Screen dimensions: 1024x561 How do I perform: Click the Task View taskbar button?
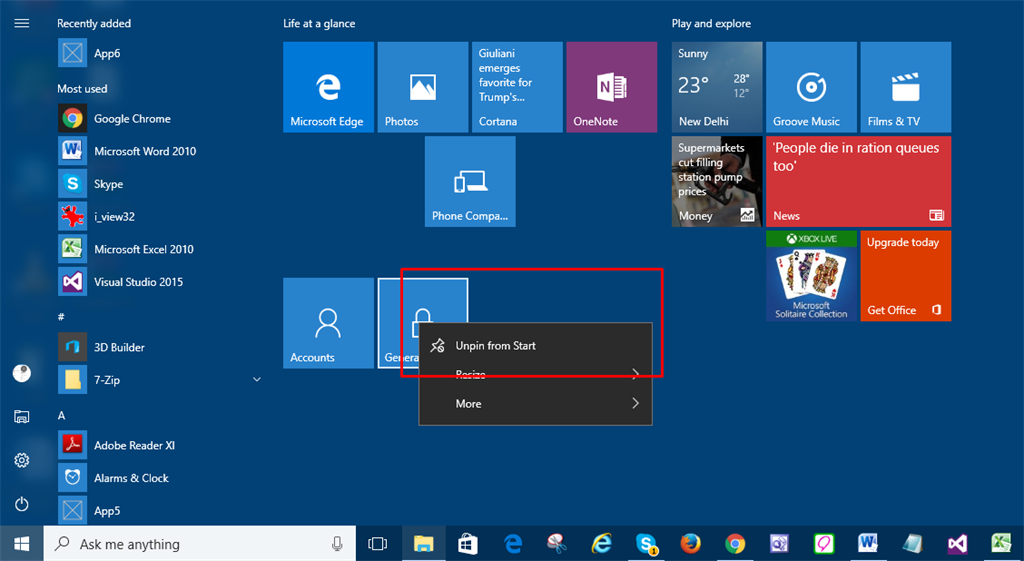pos(377,544)
